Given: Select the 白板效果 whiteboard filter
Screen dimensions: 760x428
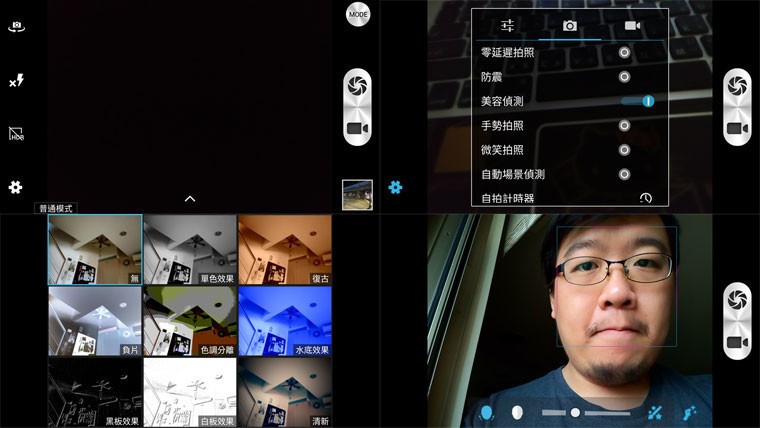Looking at the screenshot, I should 190,392.
